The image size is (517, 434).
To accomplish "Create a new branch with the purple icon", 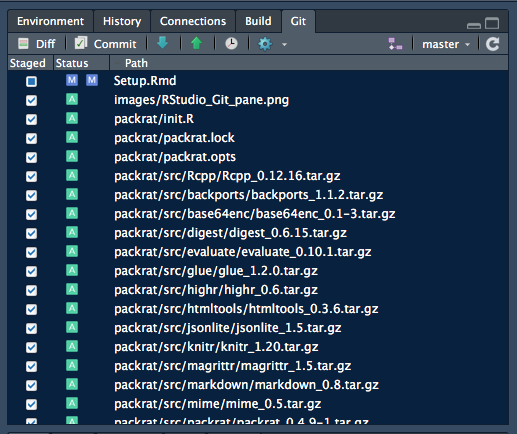I will click(x=395, y=44).
